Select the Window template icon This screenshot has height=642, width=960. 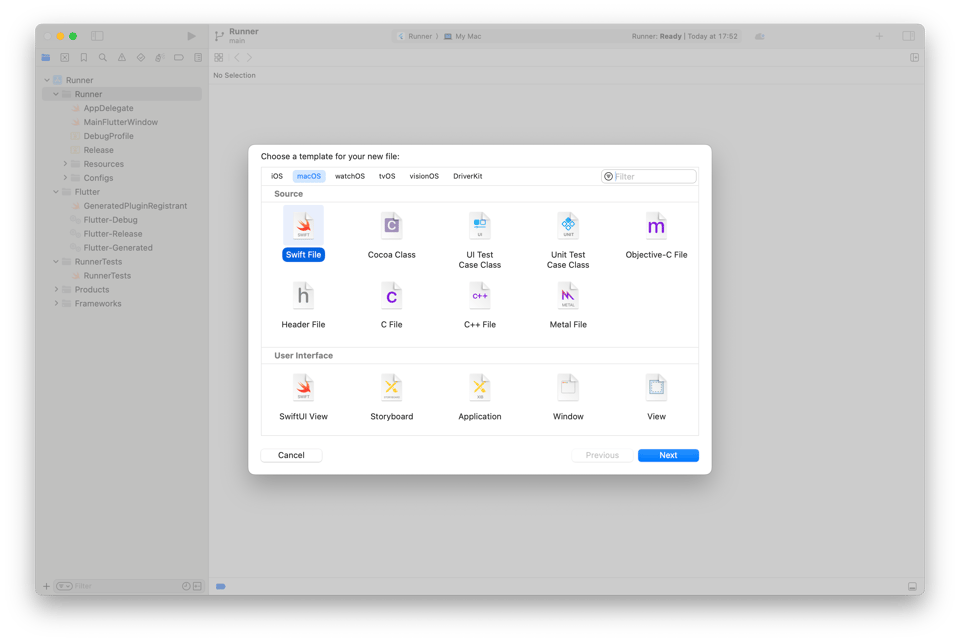point(568,388)
